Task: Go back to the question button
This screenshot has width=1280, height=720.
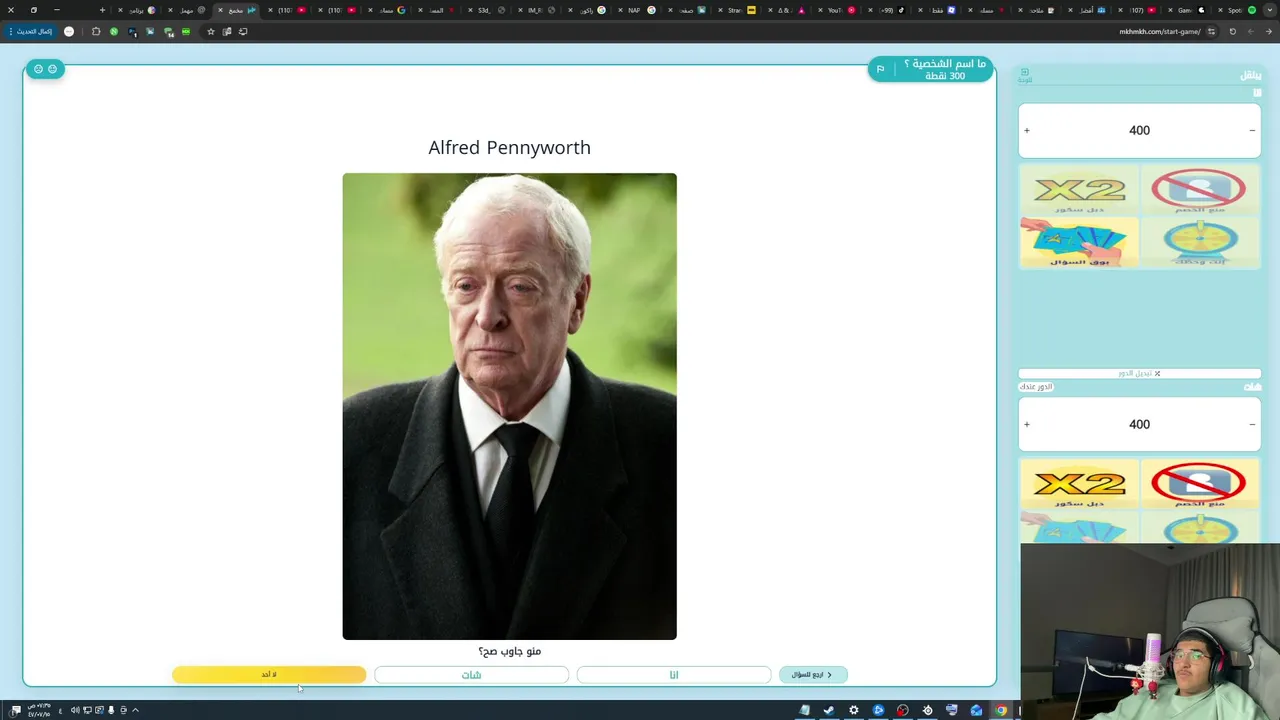Action: 813,675
